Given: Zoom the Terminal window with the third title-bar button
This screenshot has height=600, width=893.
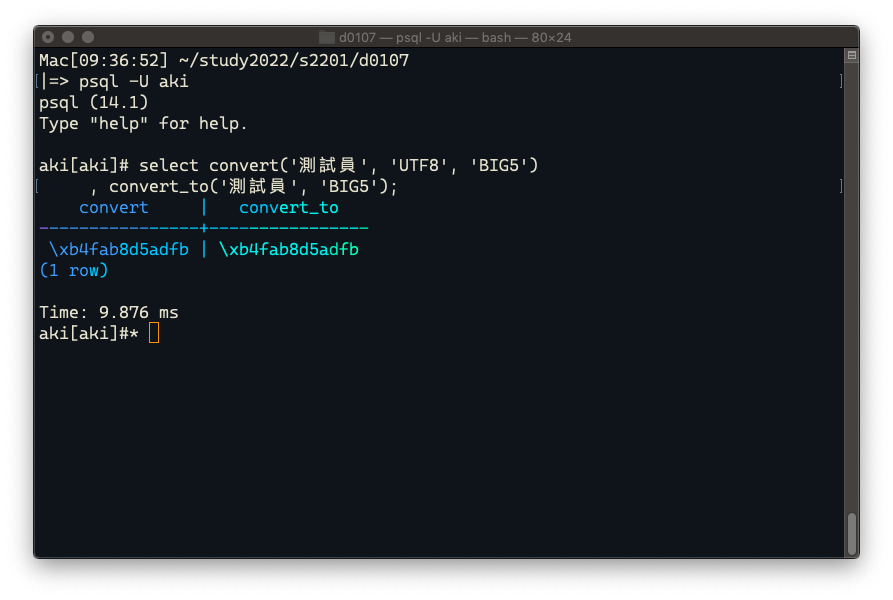Looking at the screenshot, I should tap(88, 37).
